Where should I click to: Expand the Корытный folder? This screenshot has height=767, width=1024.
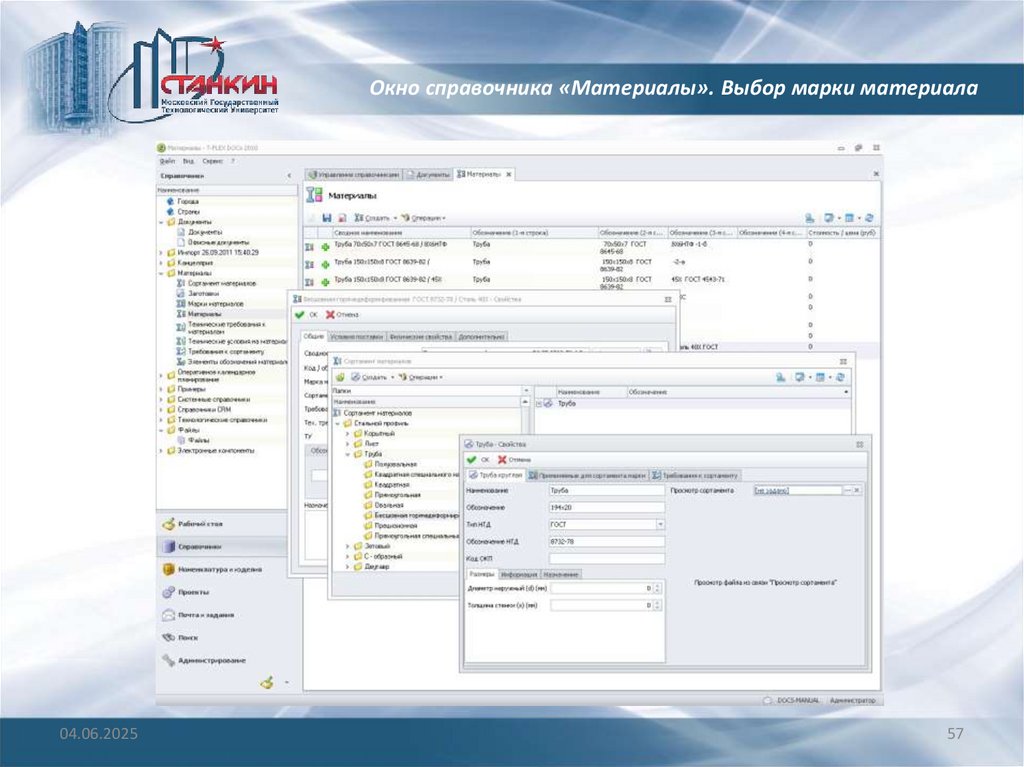pyautogui.click(x=347, y=434)
